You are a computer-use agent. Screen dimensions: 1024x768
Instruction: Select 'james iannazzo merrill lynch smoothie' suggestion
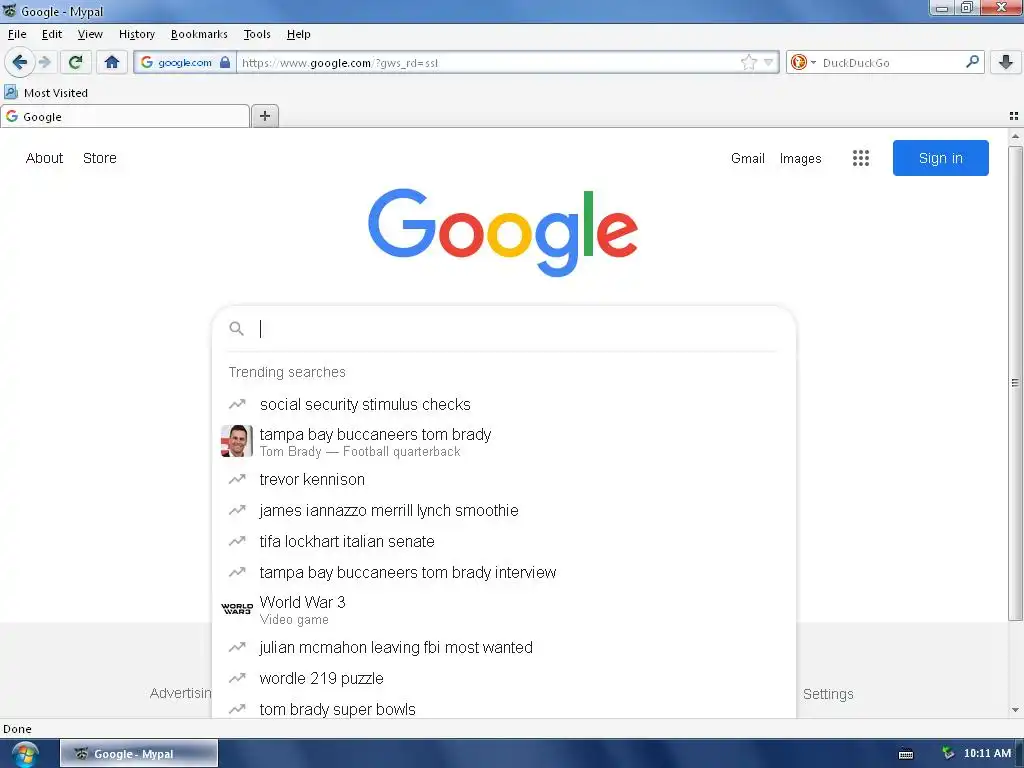click(504, 510)
